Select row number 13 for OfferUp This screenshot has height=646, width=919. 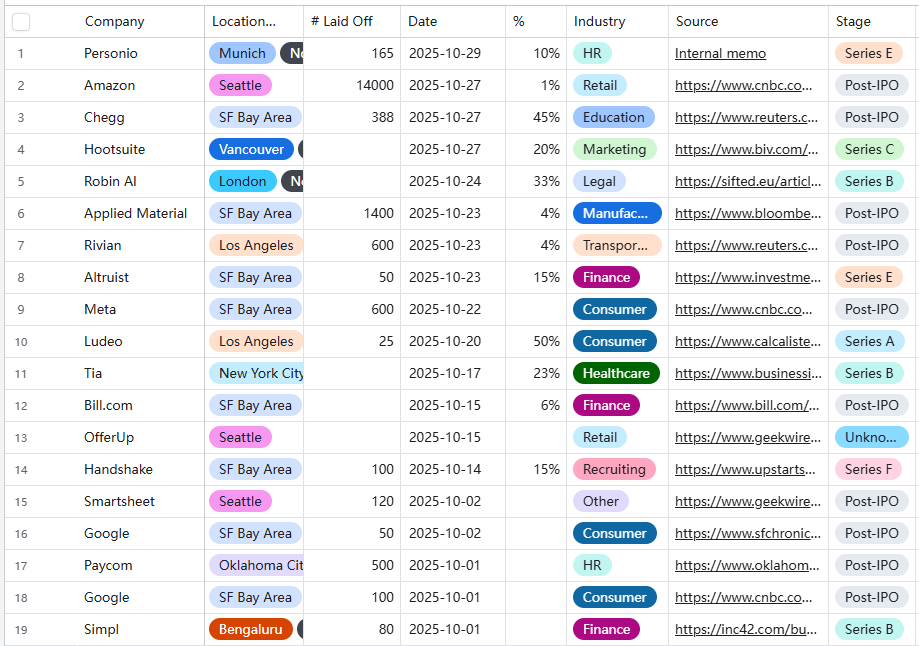(21, 438)
